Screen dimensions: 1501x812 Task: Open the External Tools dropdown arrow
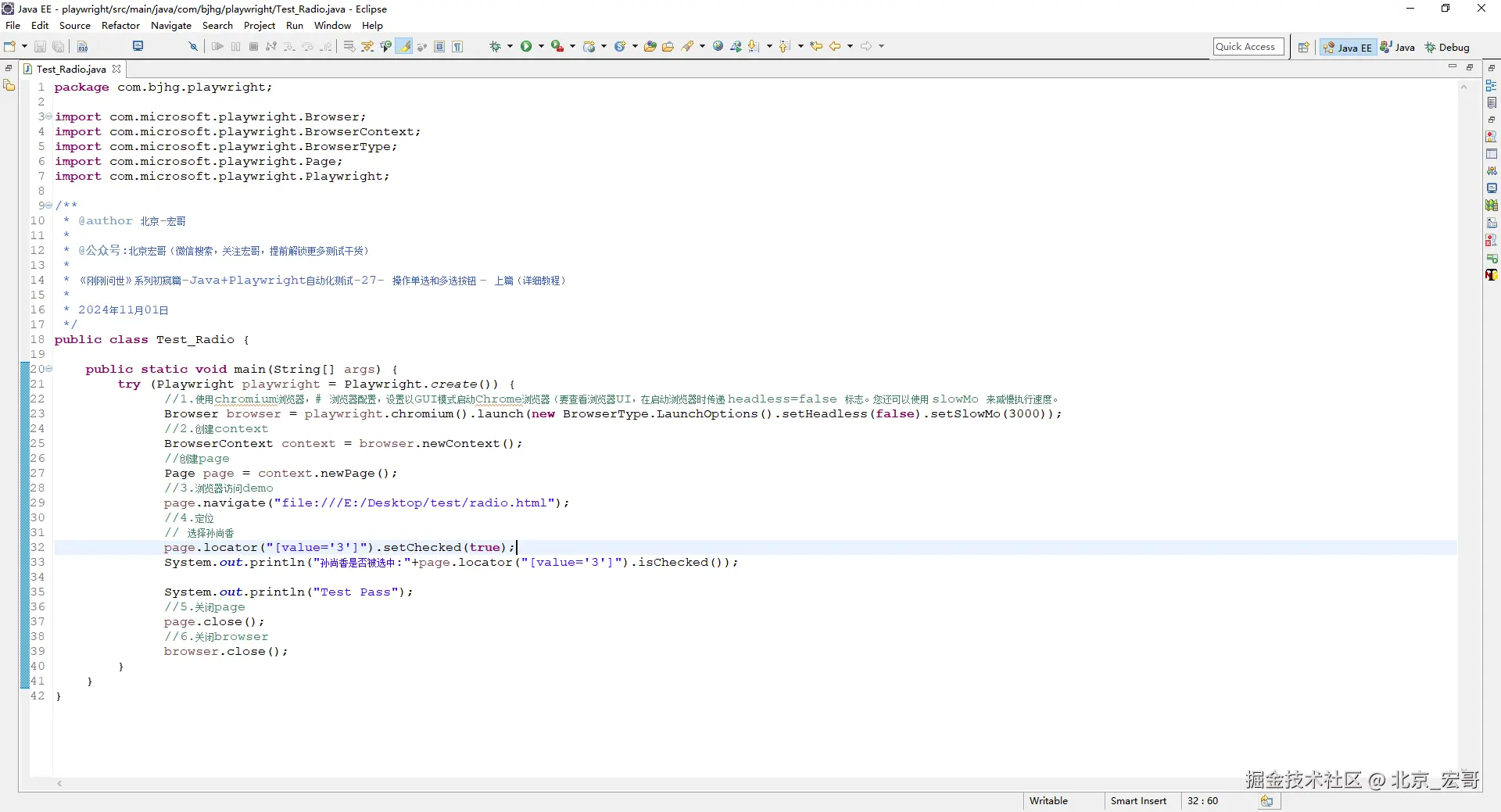[572, 47]
